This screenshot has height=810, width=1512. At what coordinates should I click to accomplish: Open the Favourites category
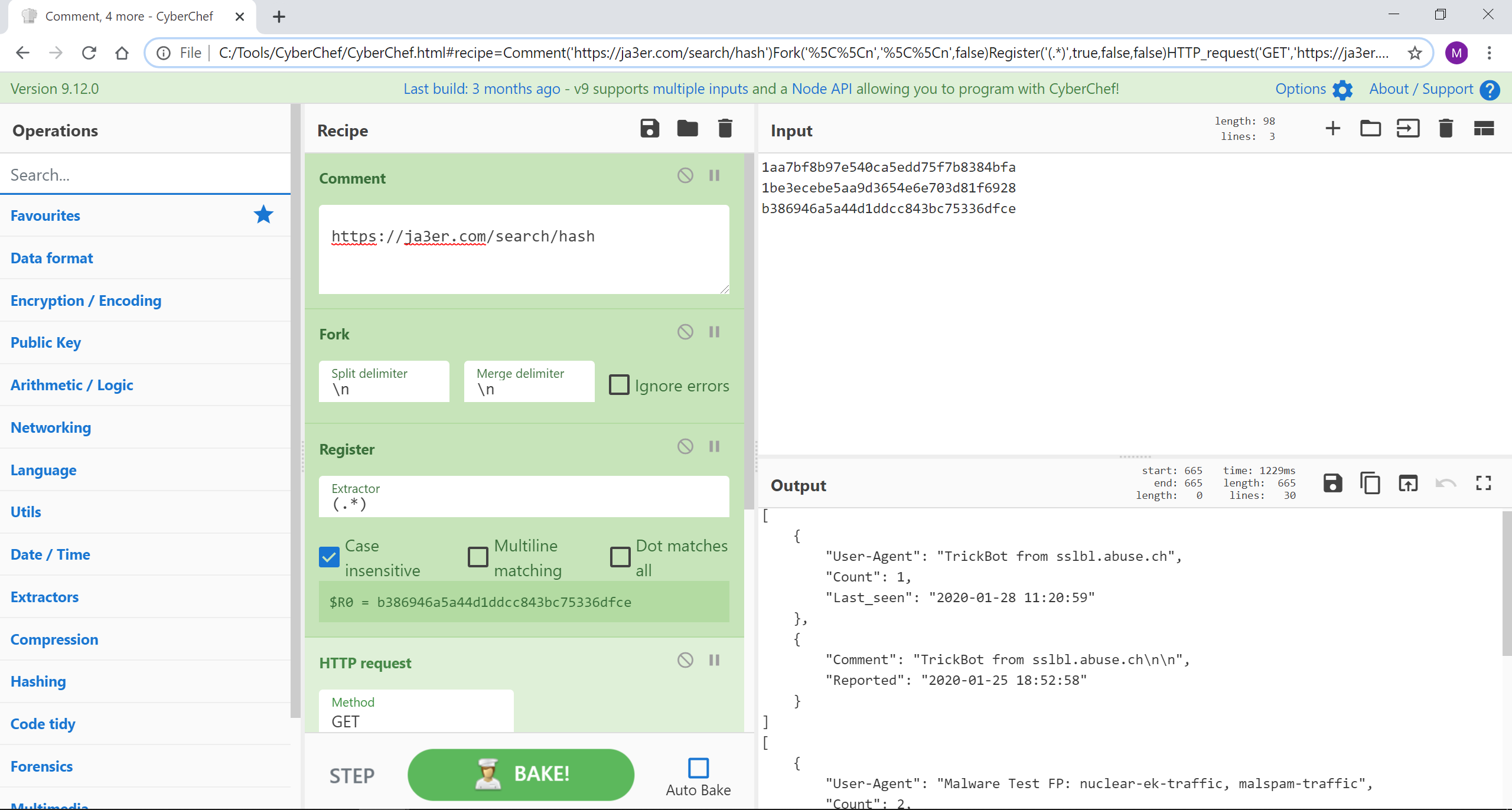(45, 215)
